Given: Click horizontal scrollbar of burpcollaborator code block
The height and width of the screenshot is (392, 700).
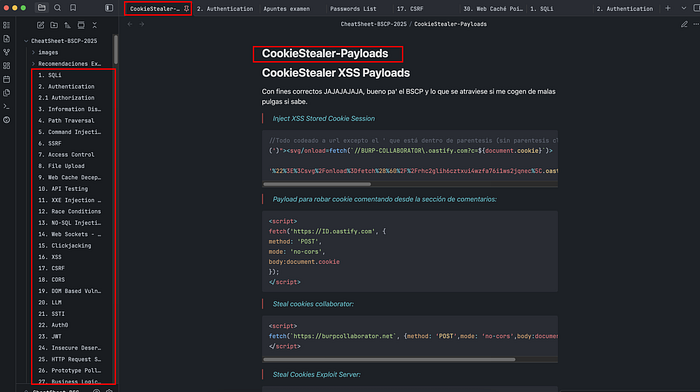Looking at the screenshot, I should point(389,359).
